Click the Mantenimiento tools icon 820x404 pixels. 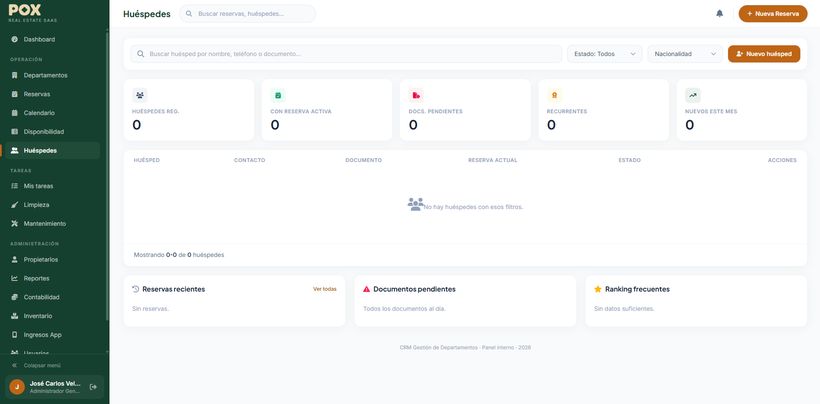tap(14, 224)
